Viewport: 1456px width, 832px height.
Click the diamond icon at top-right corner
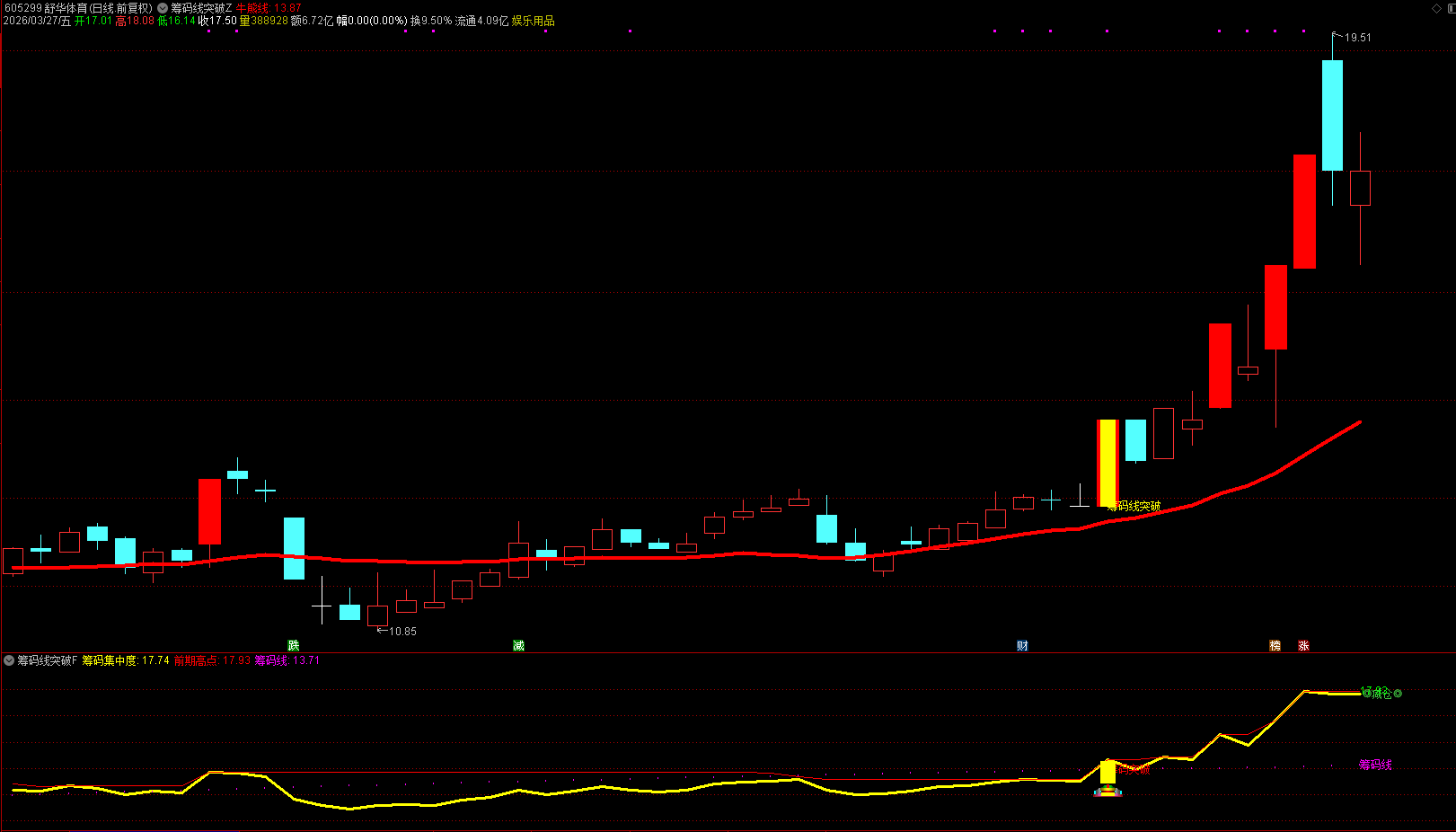tap(1436, 8)
